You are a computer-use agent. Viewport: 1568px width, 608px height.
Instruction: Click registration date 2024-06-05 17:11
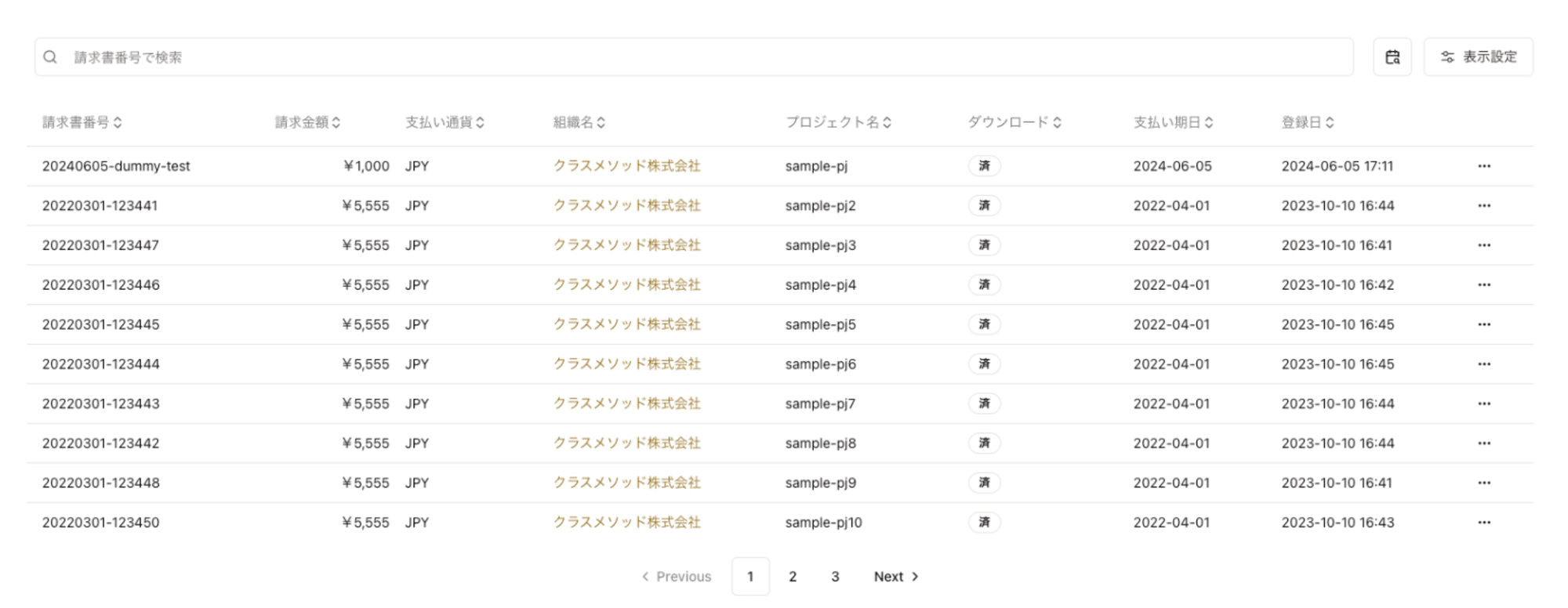click(1338, 166)
